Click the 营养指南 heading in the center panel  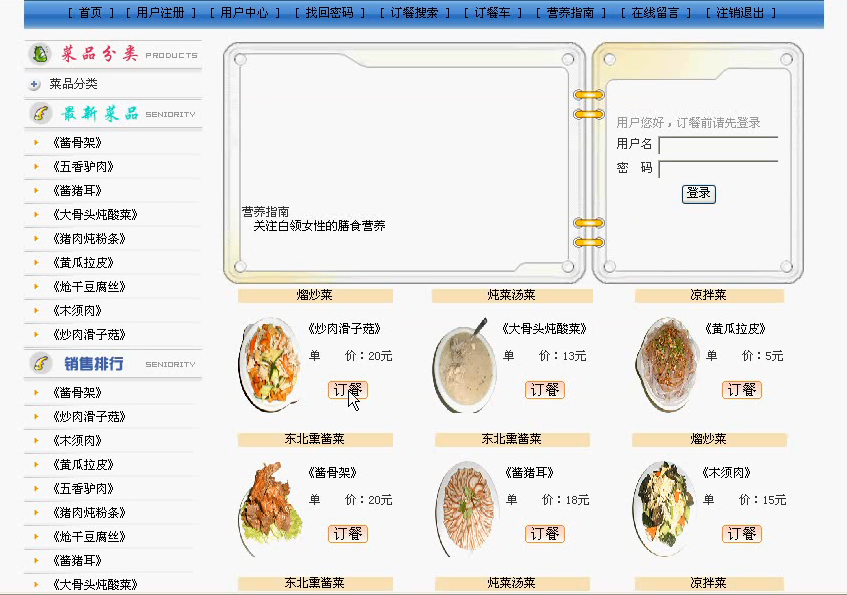coord(265,211)
